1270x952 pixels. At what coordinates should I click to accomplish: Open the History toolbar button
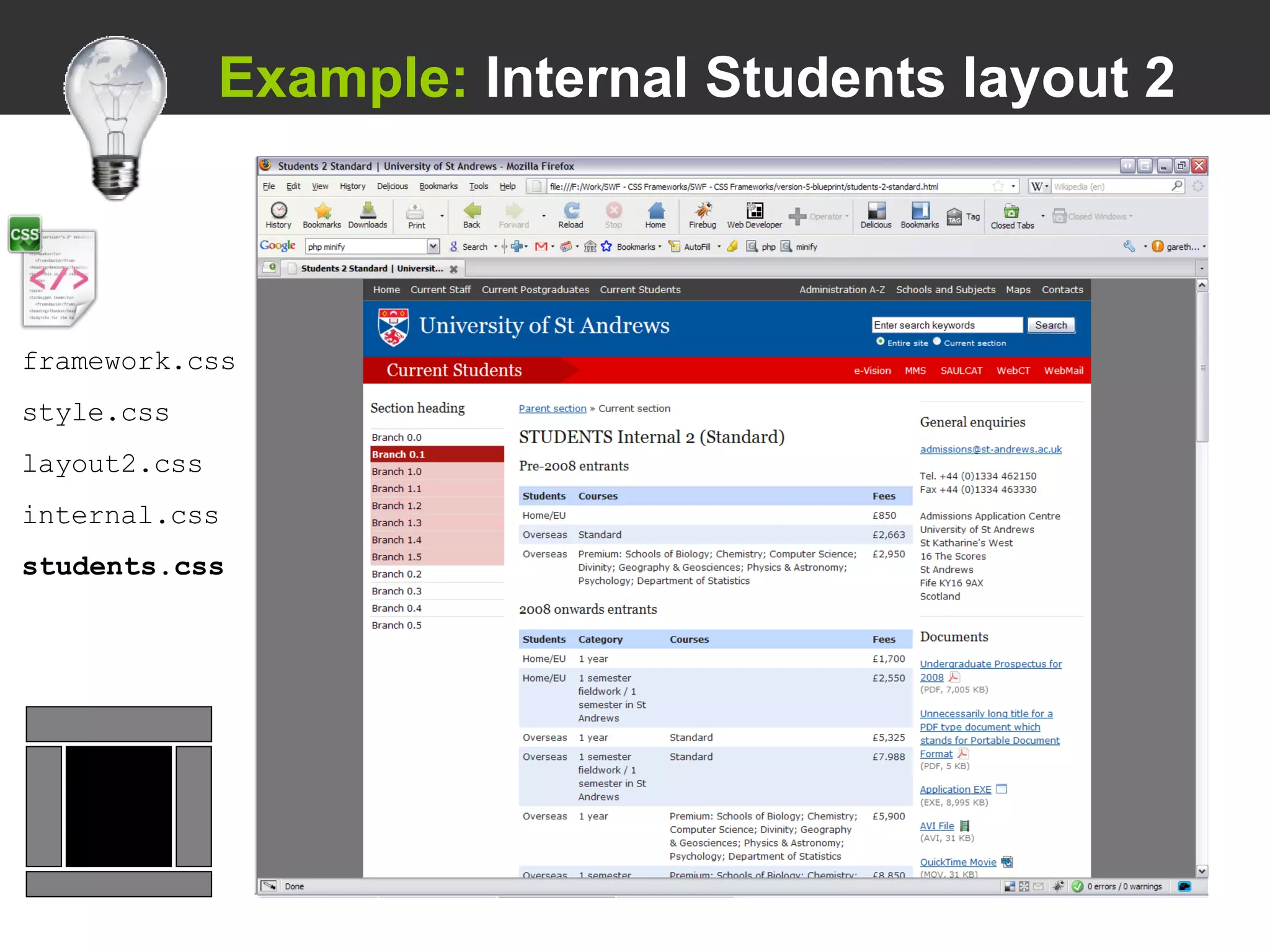click(278, 216)
